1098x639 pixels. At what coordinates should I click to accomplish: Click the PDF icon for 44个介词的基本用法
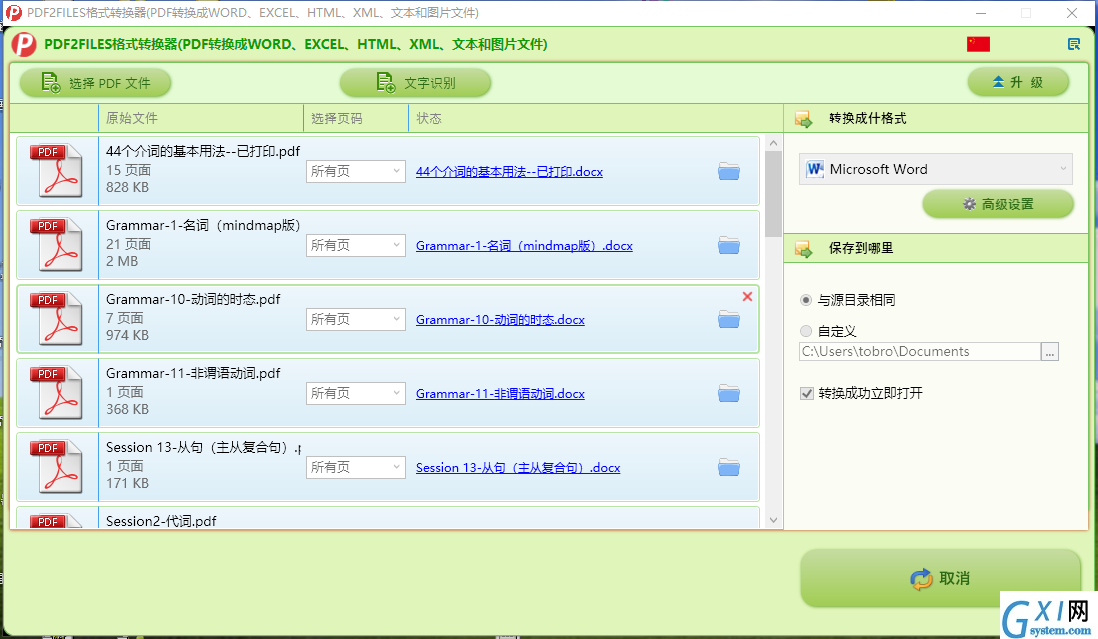(x=56, y=171)
